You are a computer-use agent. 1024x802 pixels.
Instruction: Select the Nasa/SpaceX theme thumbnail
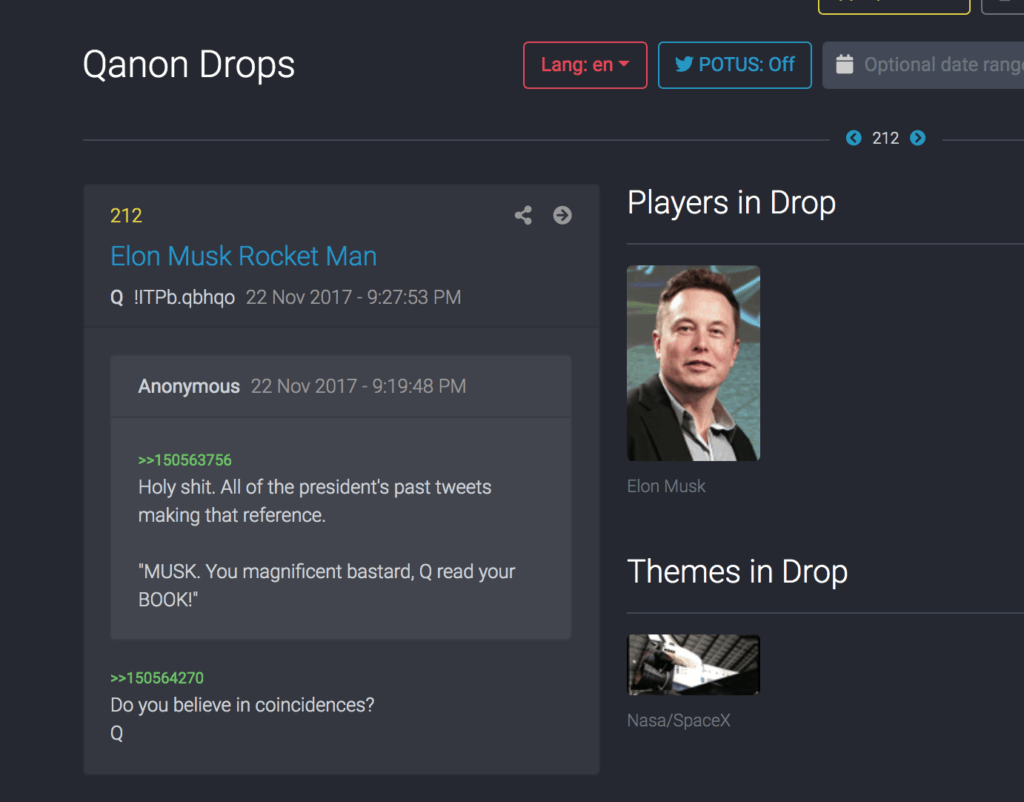(694, 664)
